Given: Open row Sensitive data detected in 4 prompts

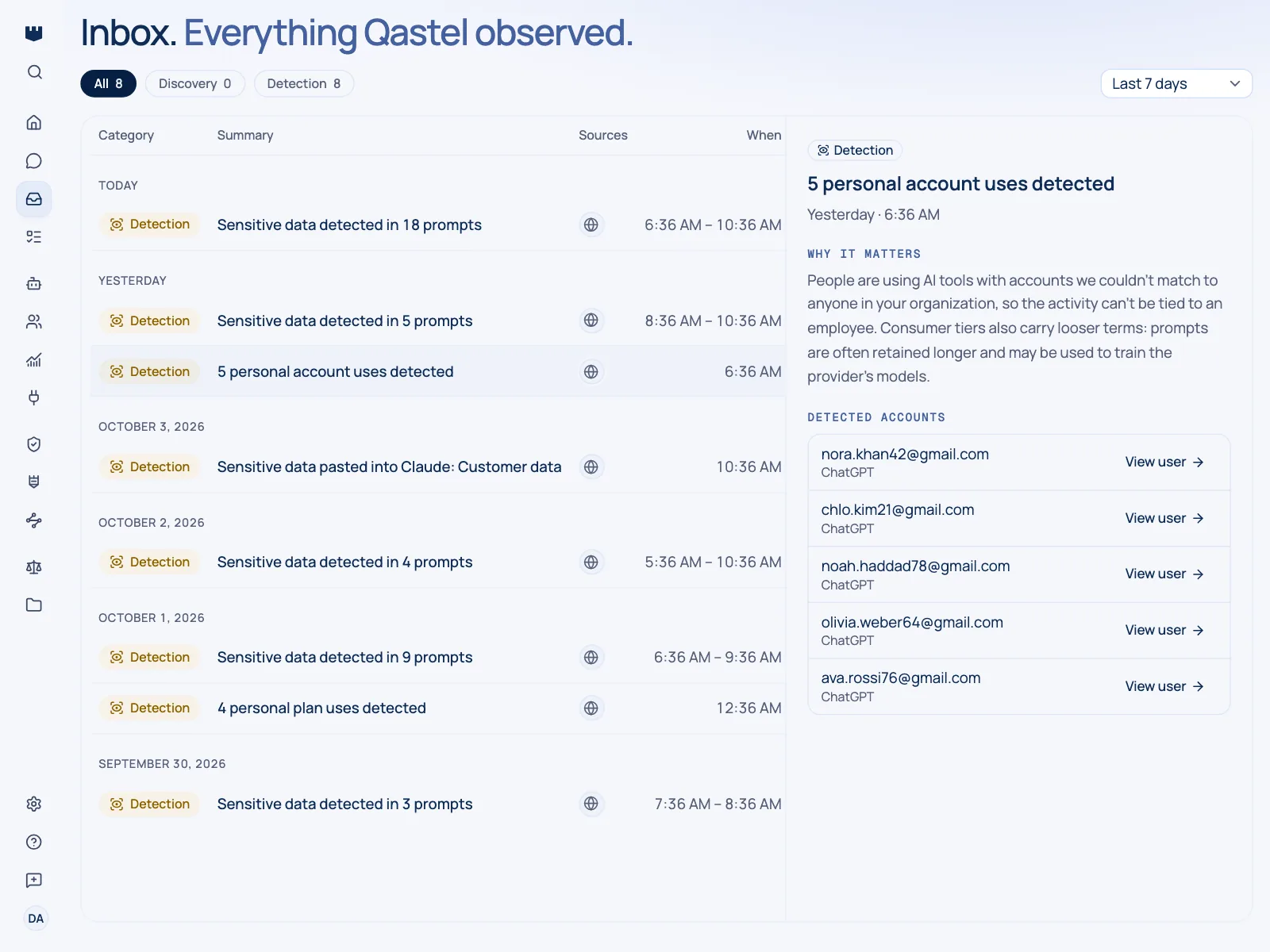Looking at the screenshot, I should [438, 562].
